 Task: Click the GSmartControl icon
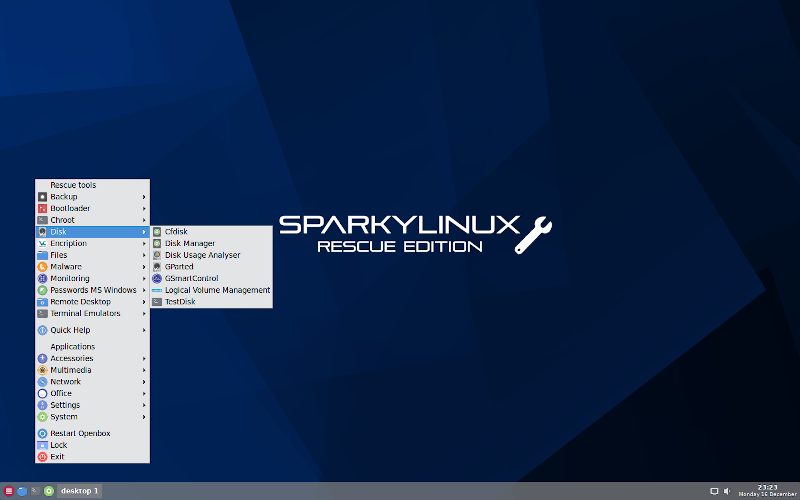[157, 279]
